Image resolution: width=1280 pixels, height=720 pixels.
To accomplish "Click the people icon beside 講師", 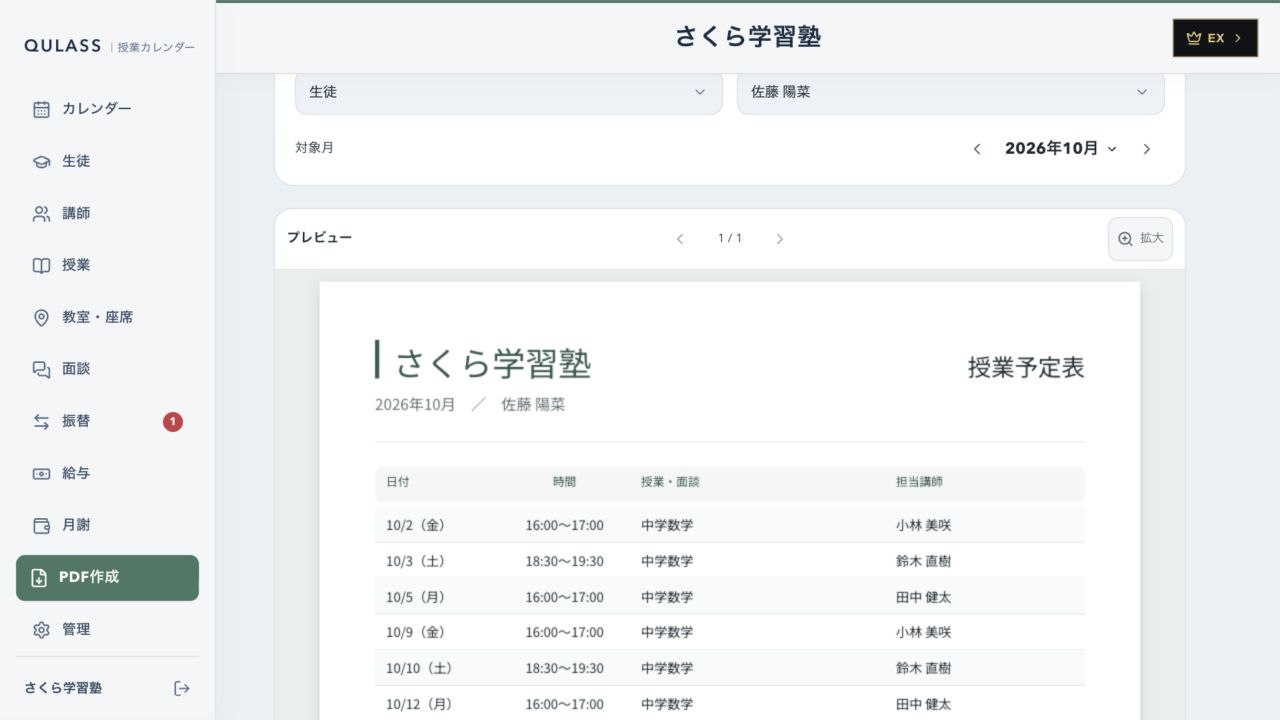I will 41,213.
